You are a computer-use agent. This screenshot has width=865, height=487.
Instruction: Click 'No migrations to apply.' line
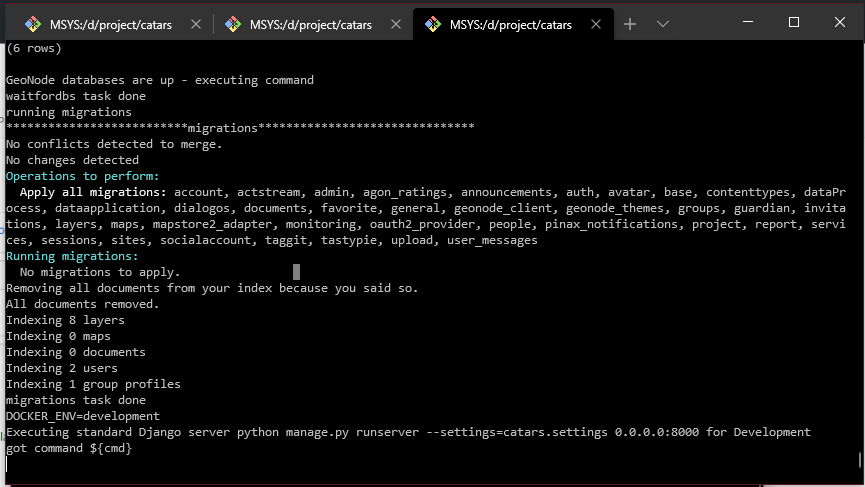[100, 272]
